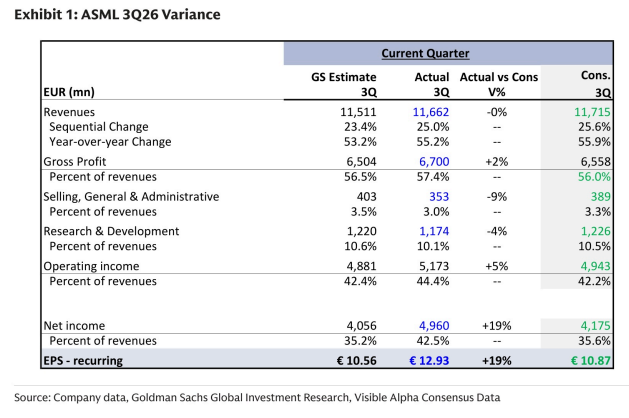The width and height of the screenshot is (629, 418).
Task: Click SG&A estimate value 403
Action: [367, 197]
